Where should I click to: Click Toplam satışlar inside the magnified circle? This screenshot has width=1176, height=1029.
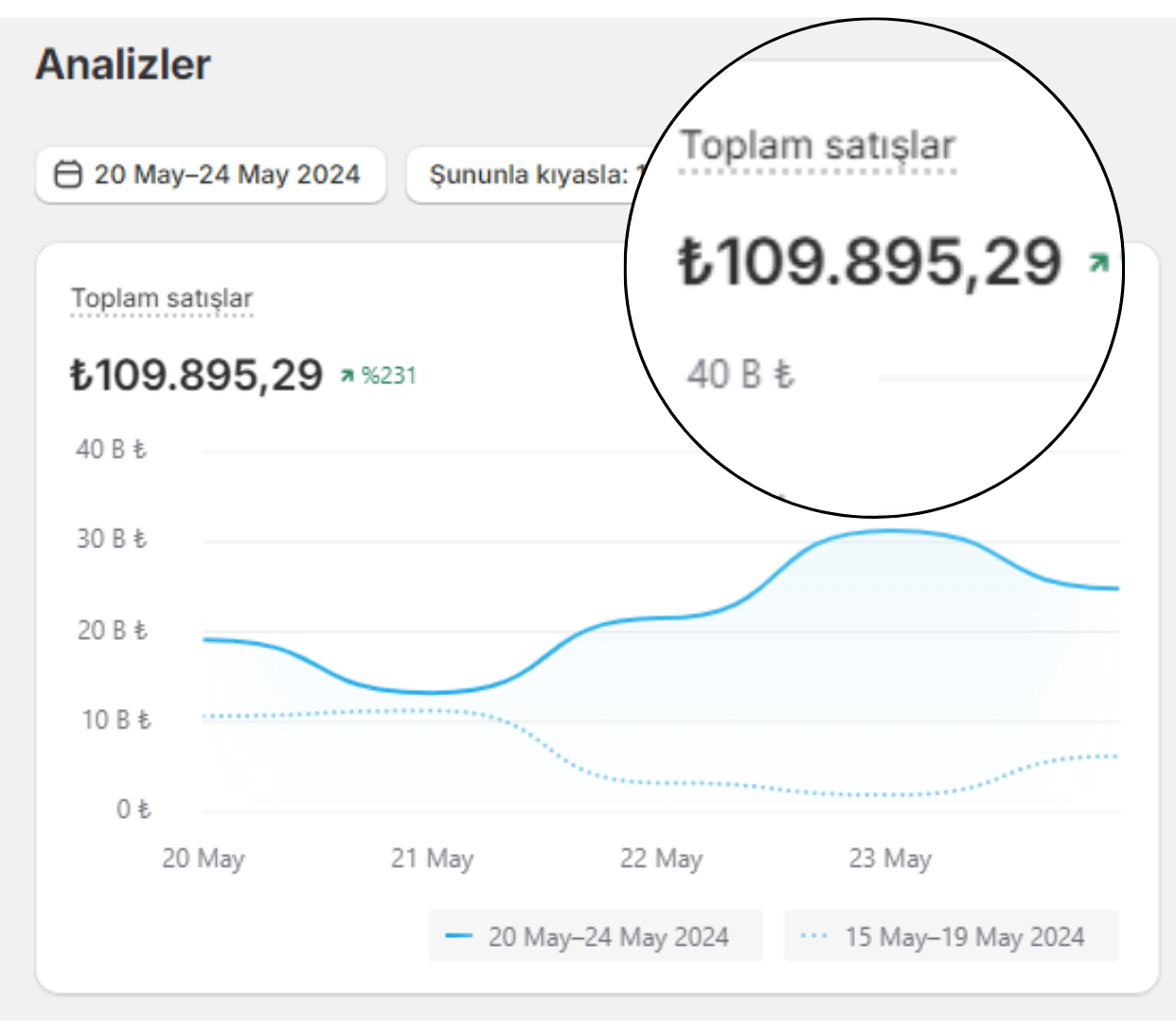[818, 146]
